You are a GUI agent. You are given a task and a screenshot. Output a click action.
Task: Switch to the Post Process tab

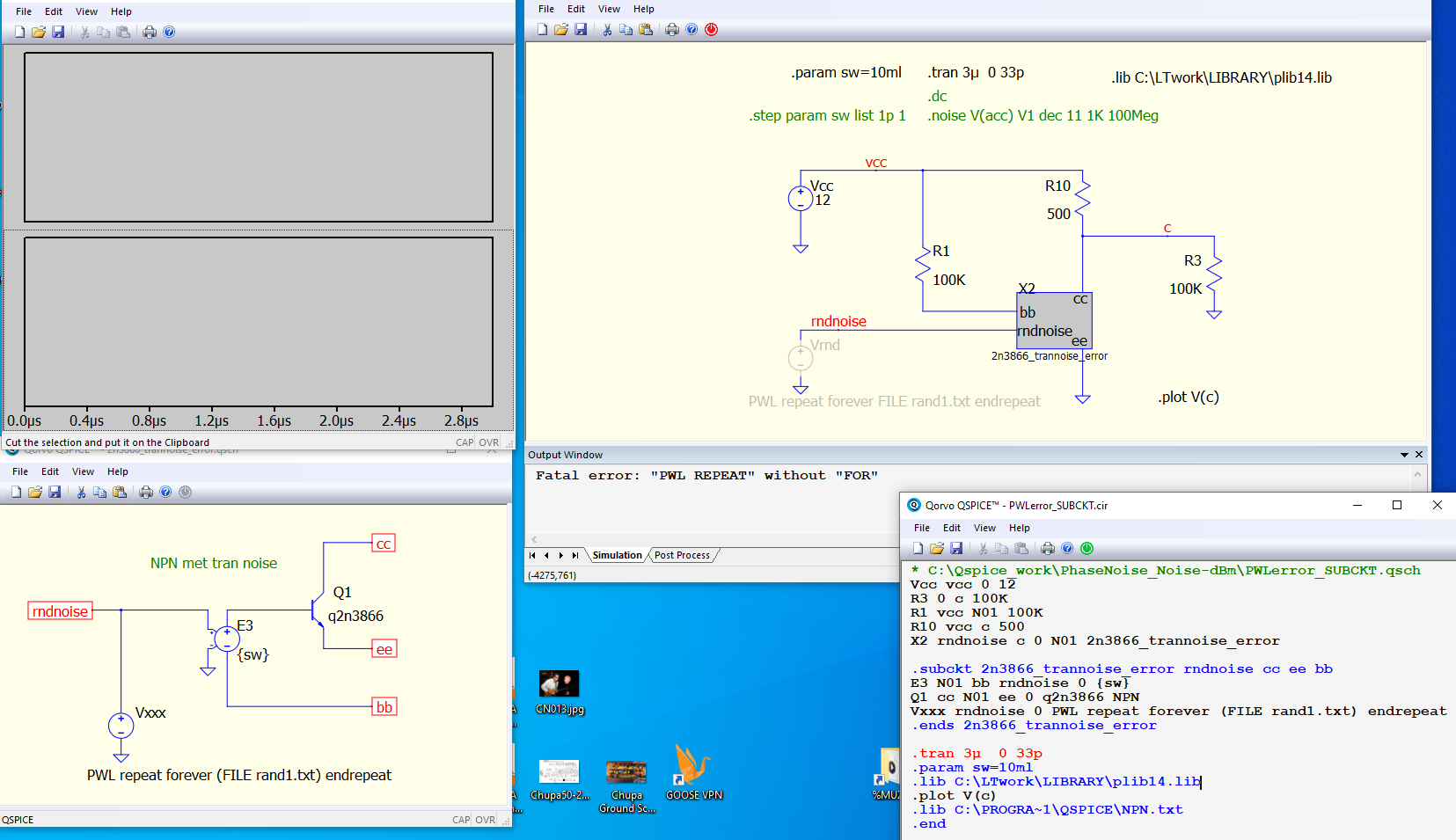pos(682,555)
